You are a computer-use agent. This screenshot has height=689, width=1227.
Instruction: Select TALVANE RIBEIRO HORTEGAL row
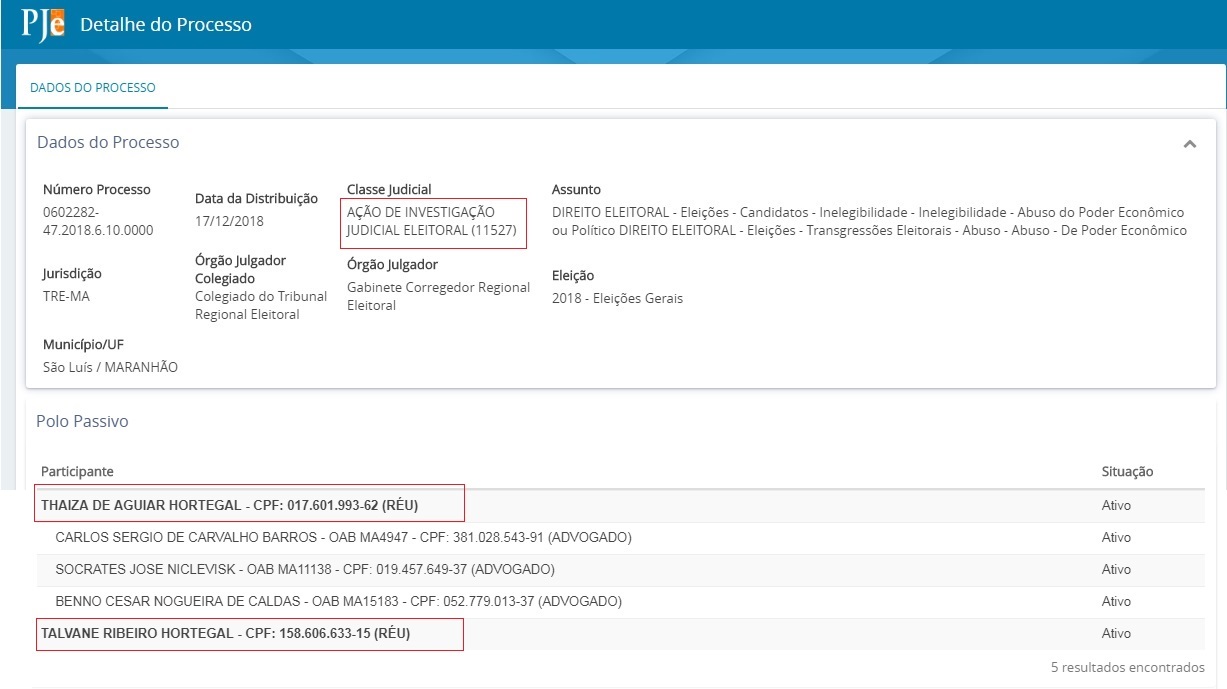[225, 634]
